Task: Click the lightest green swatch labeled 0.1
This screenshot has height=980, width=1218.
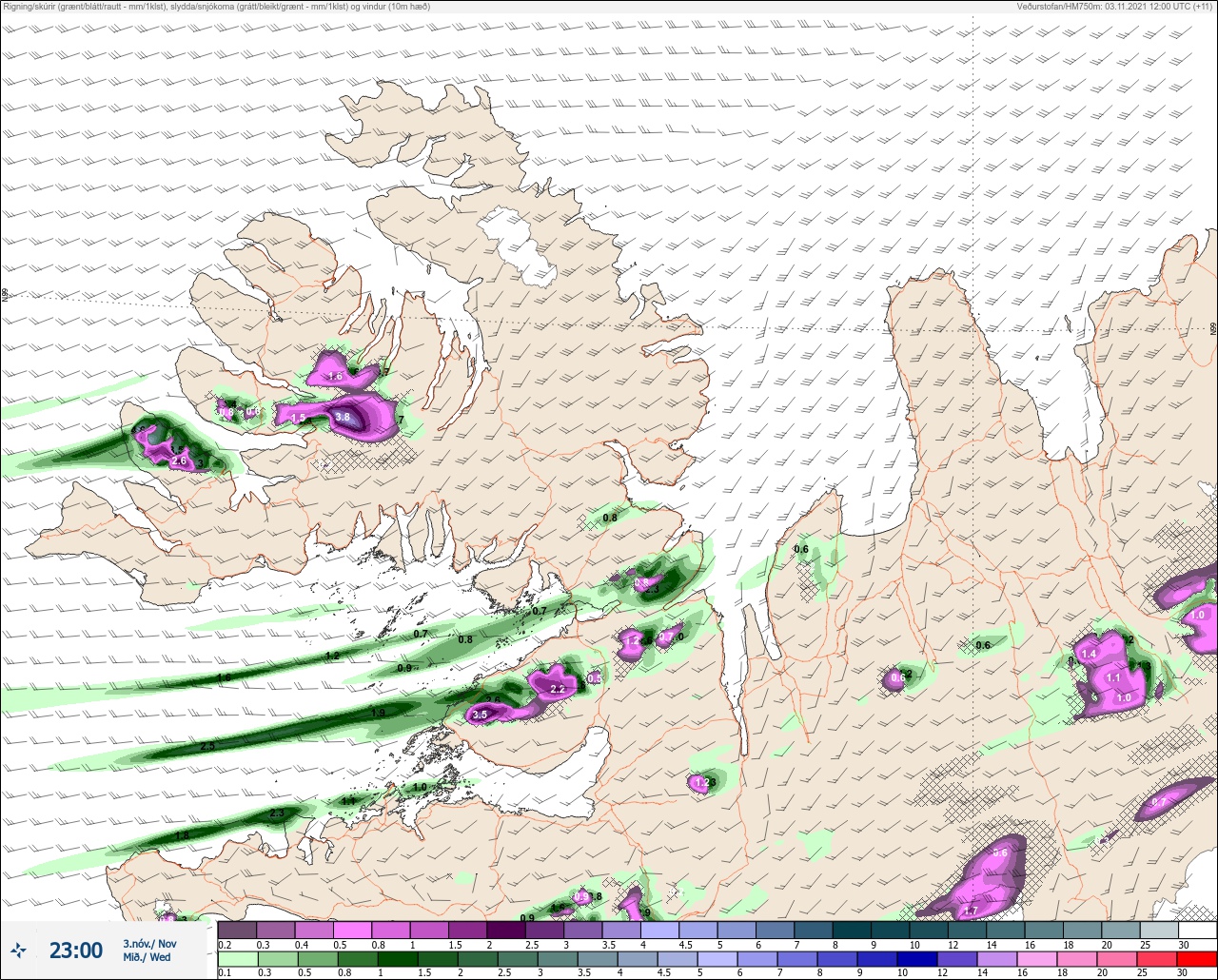Action: pos(237,958)
